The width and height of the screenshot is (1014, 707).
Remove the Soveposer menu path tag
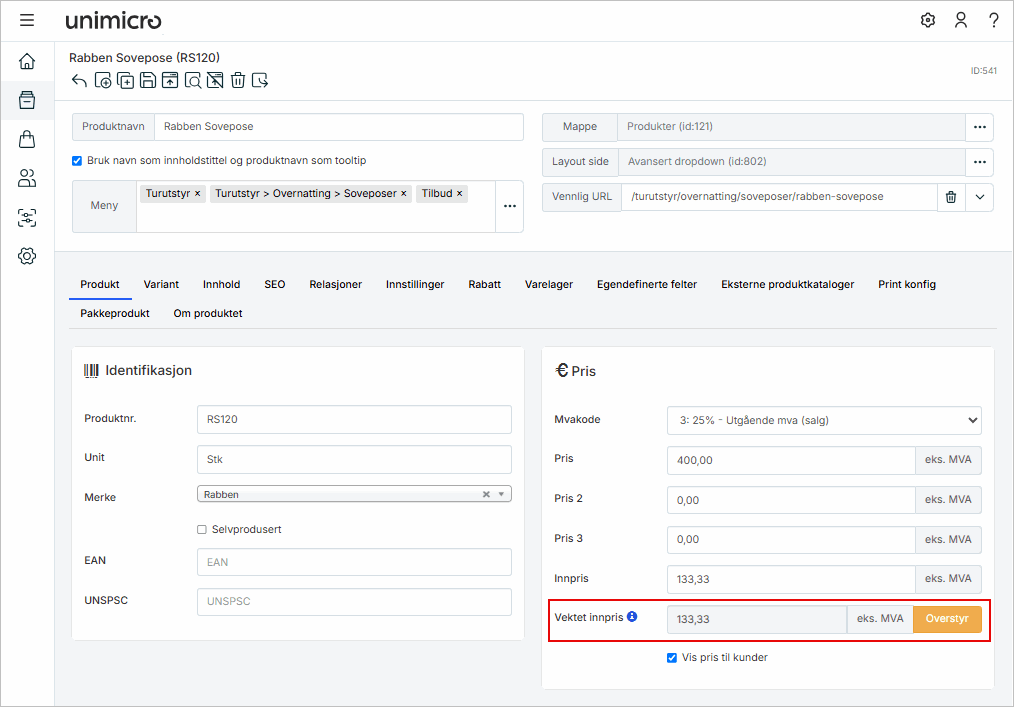404,193
